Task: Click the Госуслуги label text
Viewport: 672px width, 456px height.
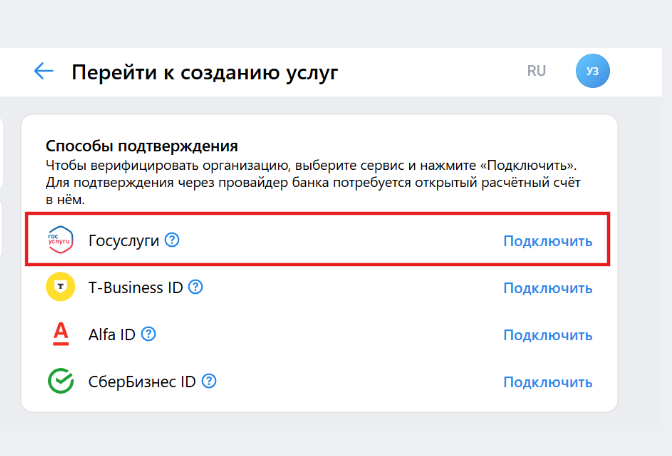Action: (x=123, y=240)
